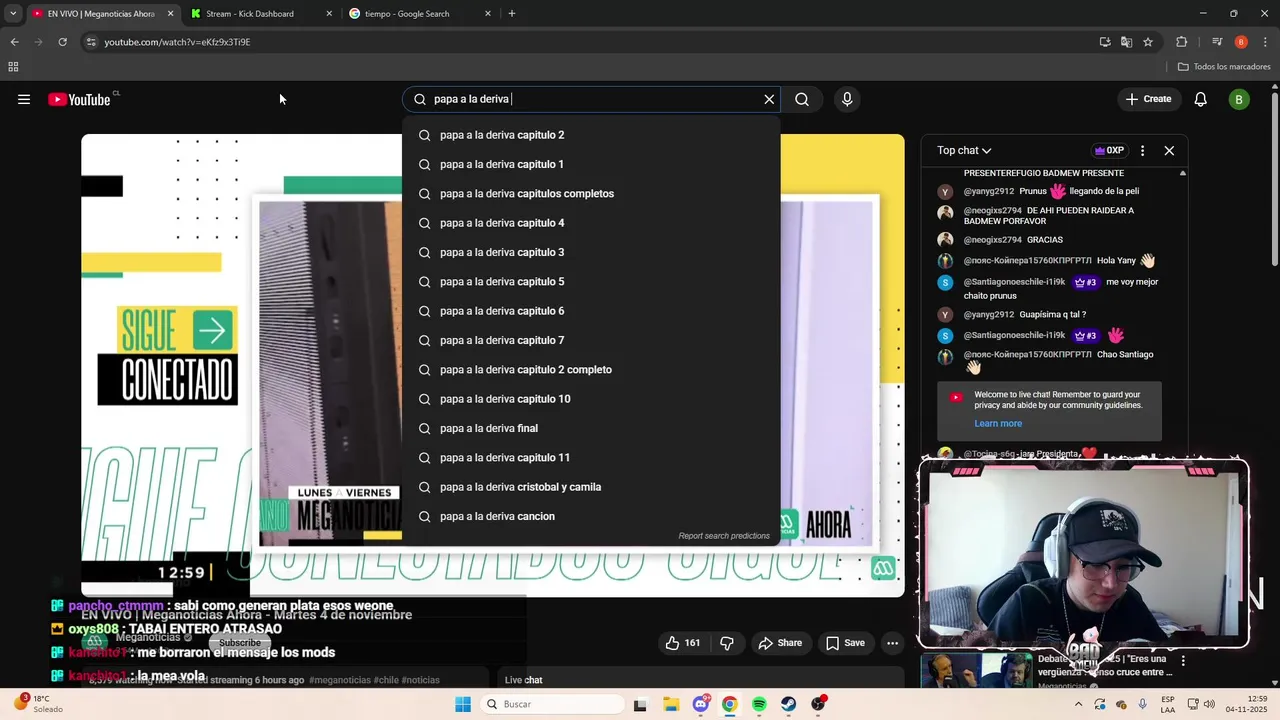Open the live chat three-dot options

[x=1142, y=150]
